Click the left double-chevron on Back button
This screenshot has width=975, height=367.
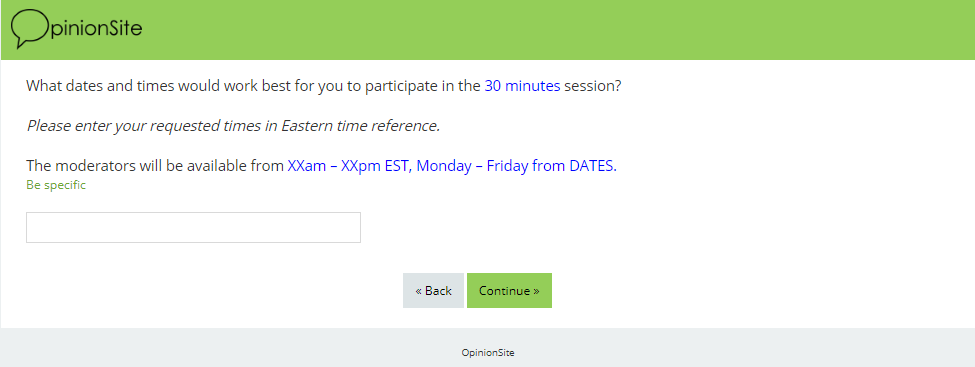pyautogui.click(x=419, y=291)
